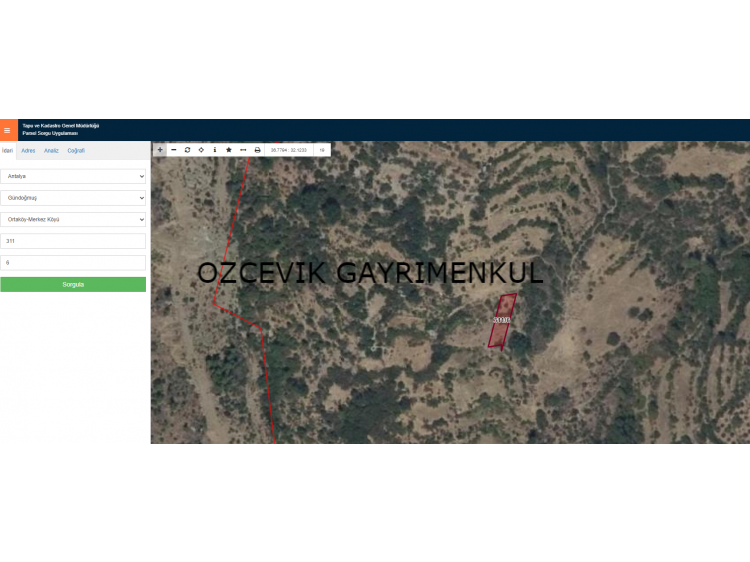
Task: Click the locate position crosshair icon
Action: click(x=201, y=150)
